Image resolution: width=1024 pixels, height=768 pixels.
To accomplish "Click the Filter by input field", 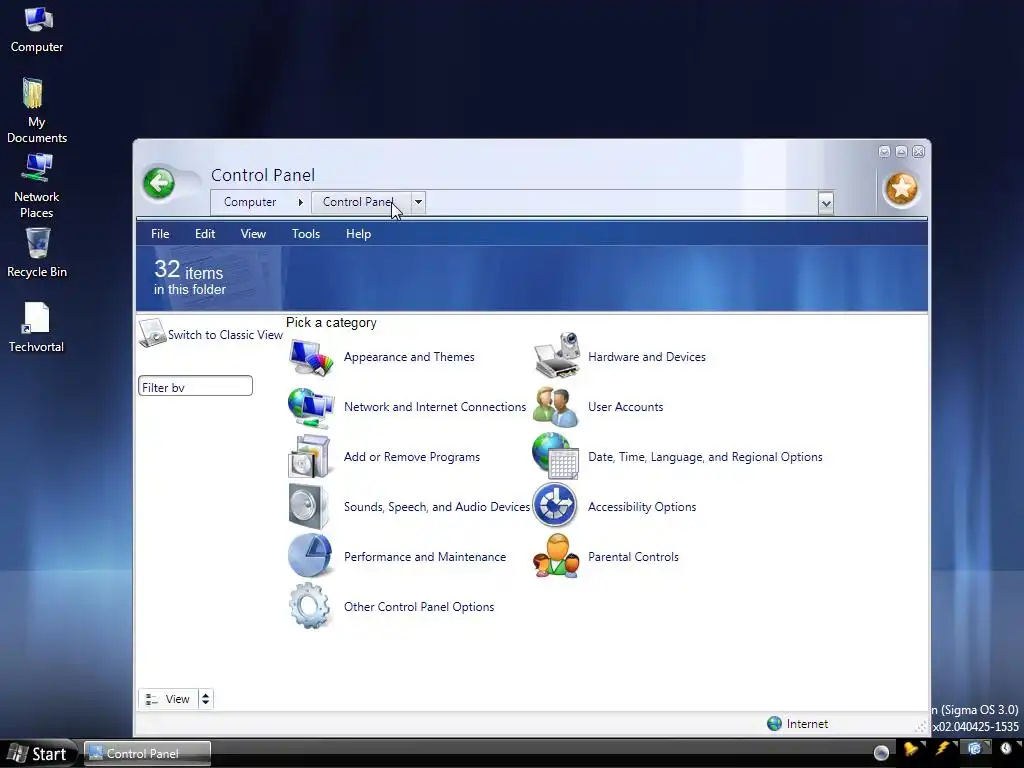I will click(x=195, y=386).
